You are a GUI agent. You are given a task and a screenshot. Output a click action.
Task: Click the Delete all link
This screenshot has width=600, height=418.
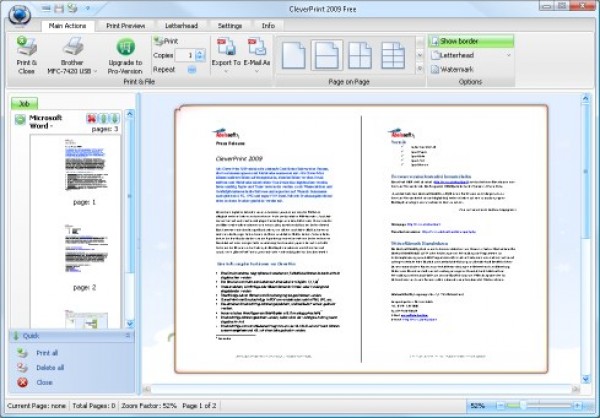tap(50, 368)
